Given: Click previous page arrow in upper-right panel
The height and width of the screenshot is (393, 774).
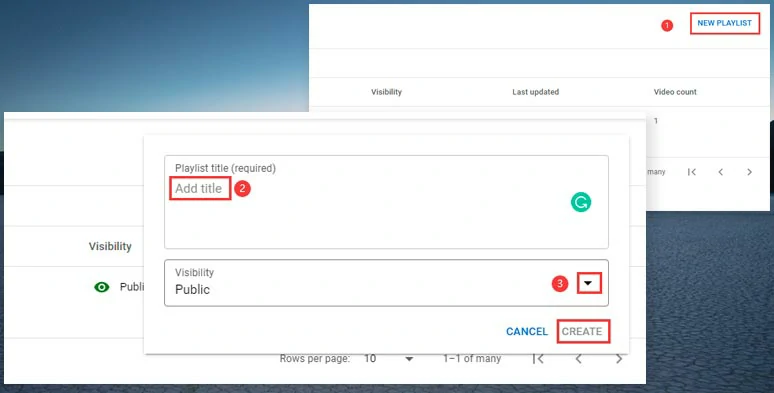Looking at the screenshot, I should [721, 172].
